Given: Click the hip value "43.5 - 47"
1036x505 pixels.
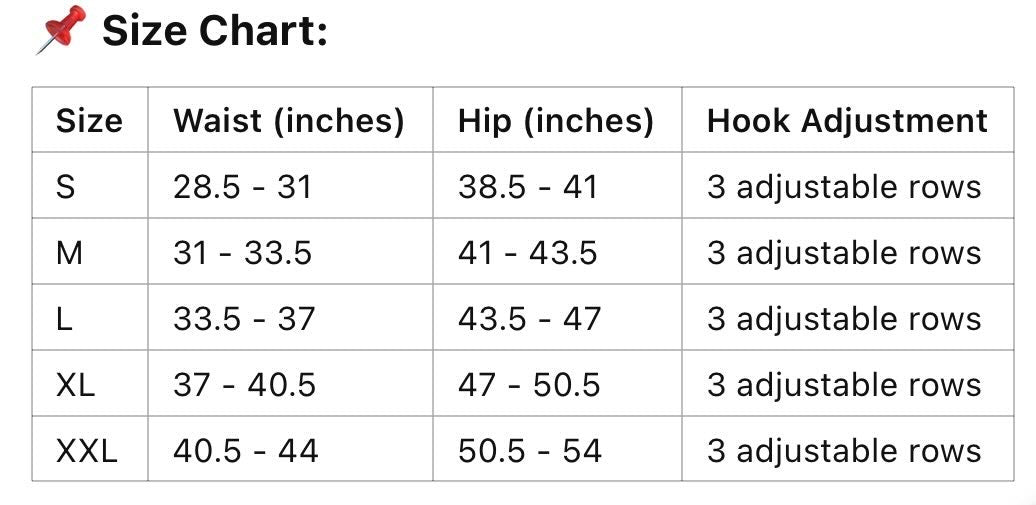Looking at the screenshot, I should [x=530, y=319].
